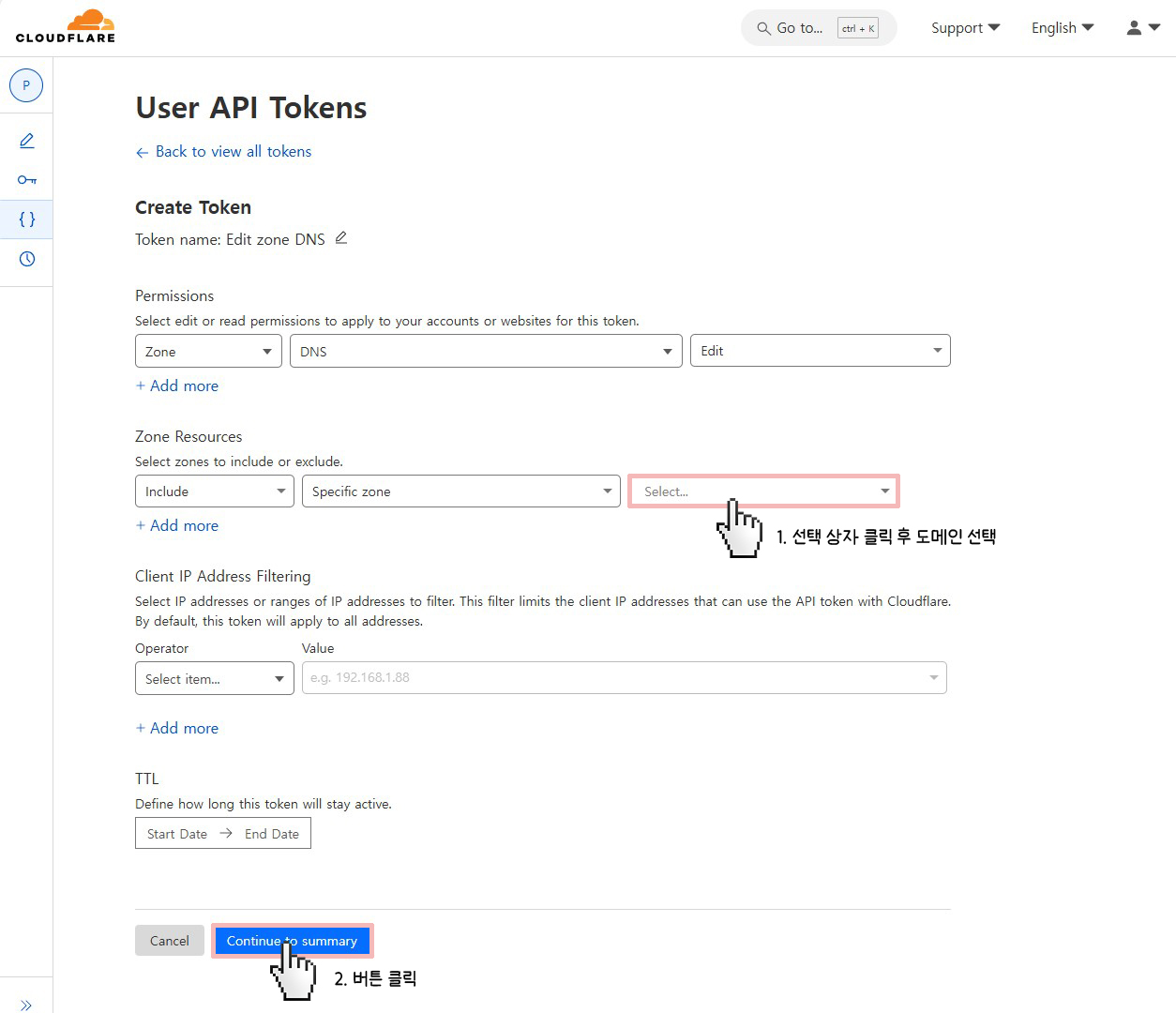The height and width of the screenshot is (1013, 1176).
Task: Open the Specific zone dropdown
Action: pos(461,491)
